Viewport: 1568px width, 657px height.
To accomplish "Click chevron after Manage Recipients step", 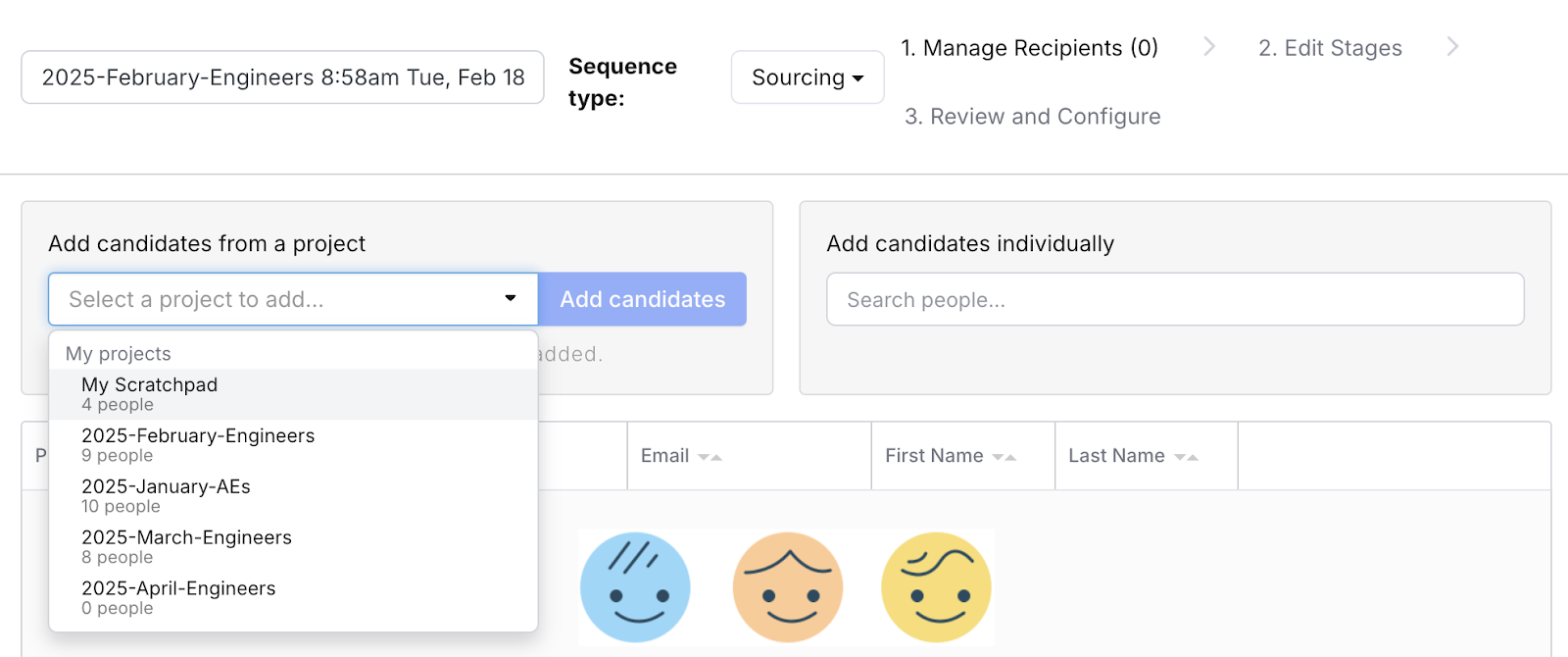I will coord(1209,47).
